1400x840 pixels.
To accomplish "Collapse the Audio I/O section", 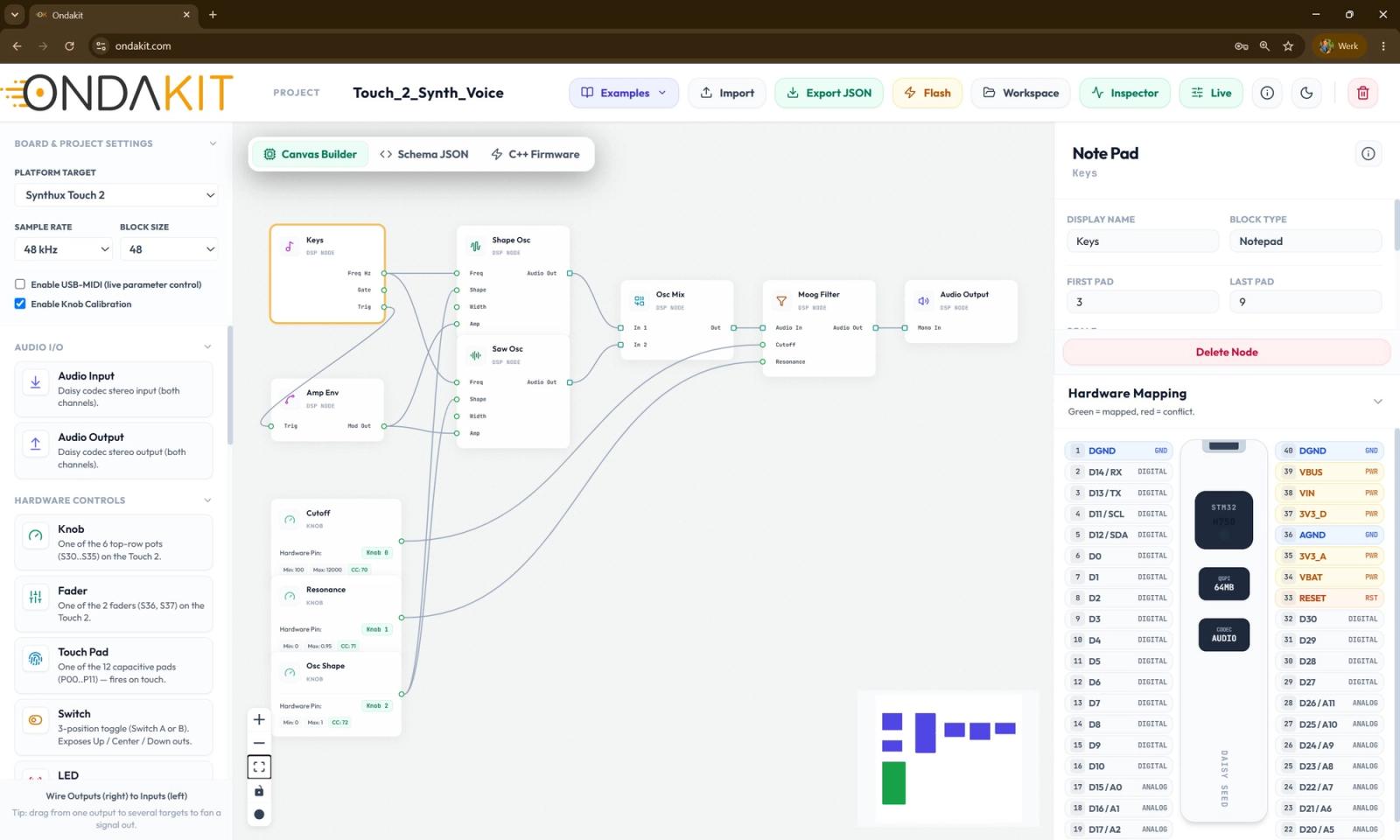I will pos(207,347).
